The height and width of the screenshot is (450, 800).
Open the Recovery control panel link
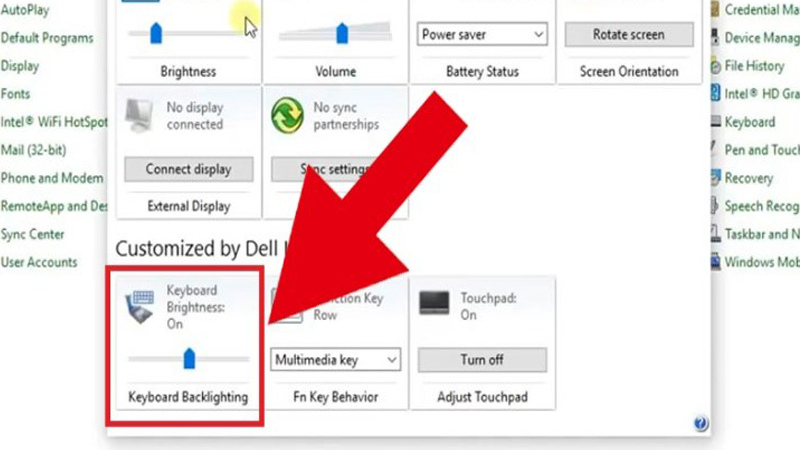pos(749,178)
